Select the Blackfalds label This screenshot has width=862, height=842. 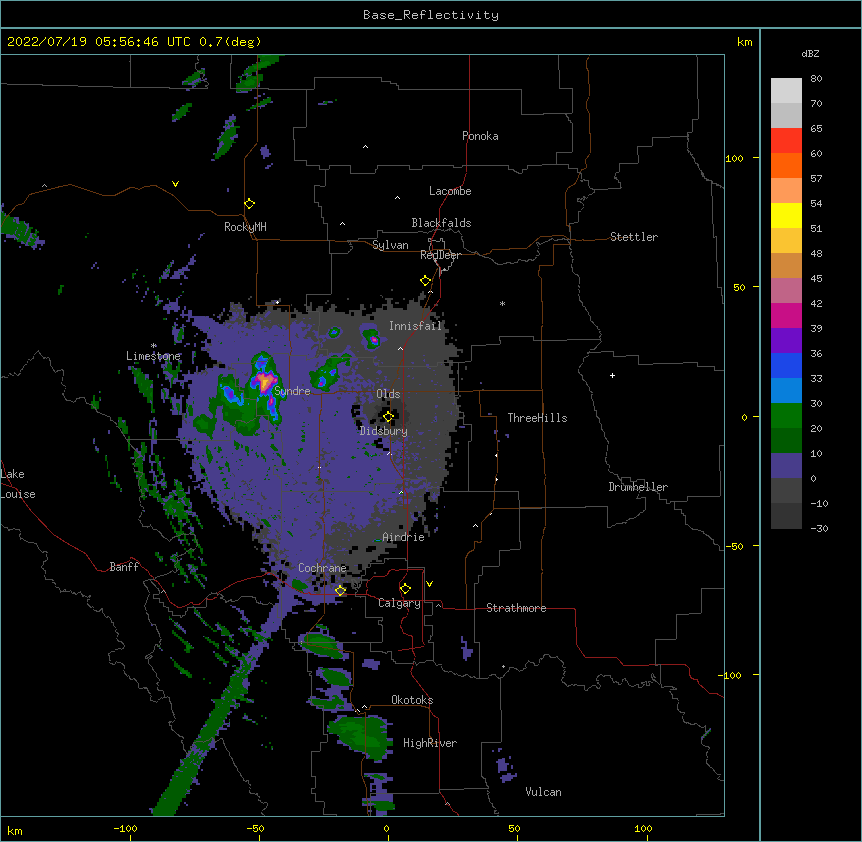coord(441,223)
